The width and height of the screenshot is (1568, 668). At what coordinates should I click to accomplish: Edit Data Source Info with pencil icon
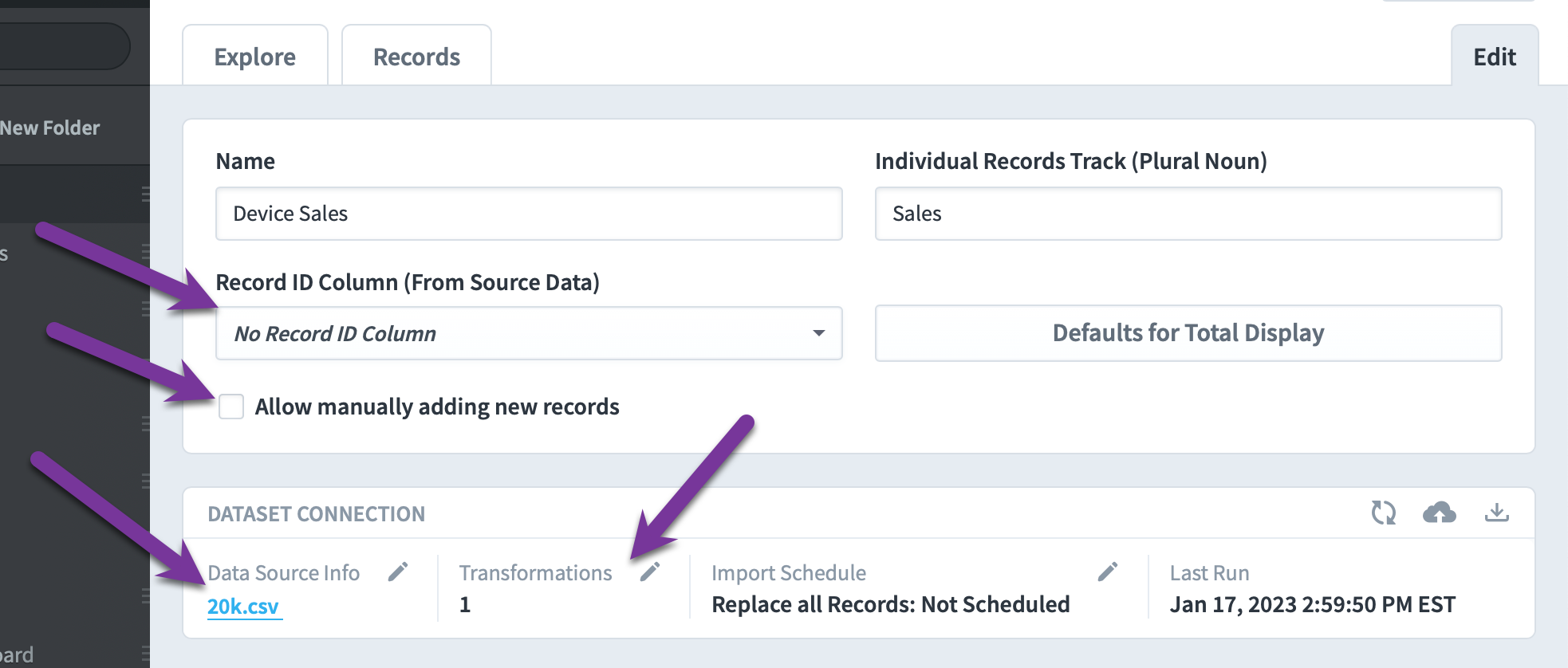[x=398, y=572]
